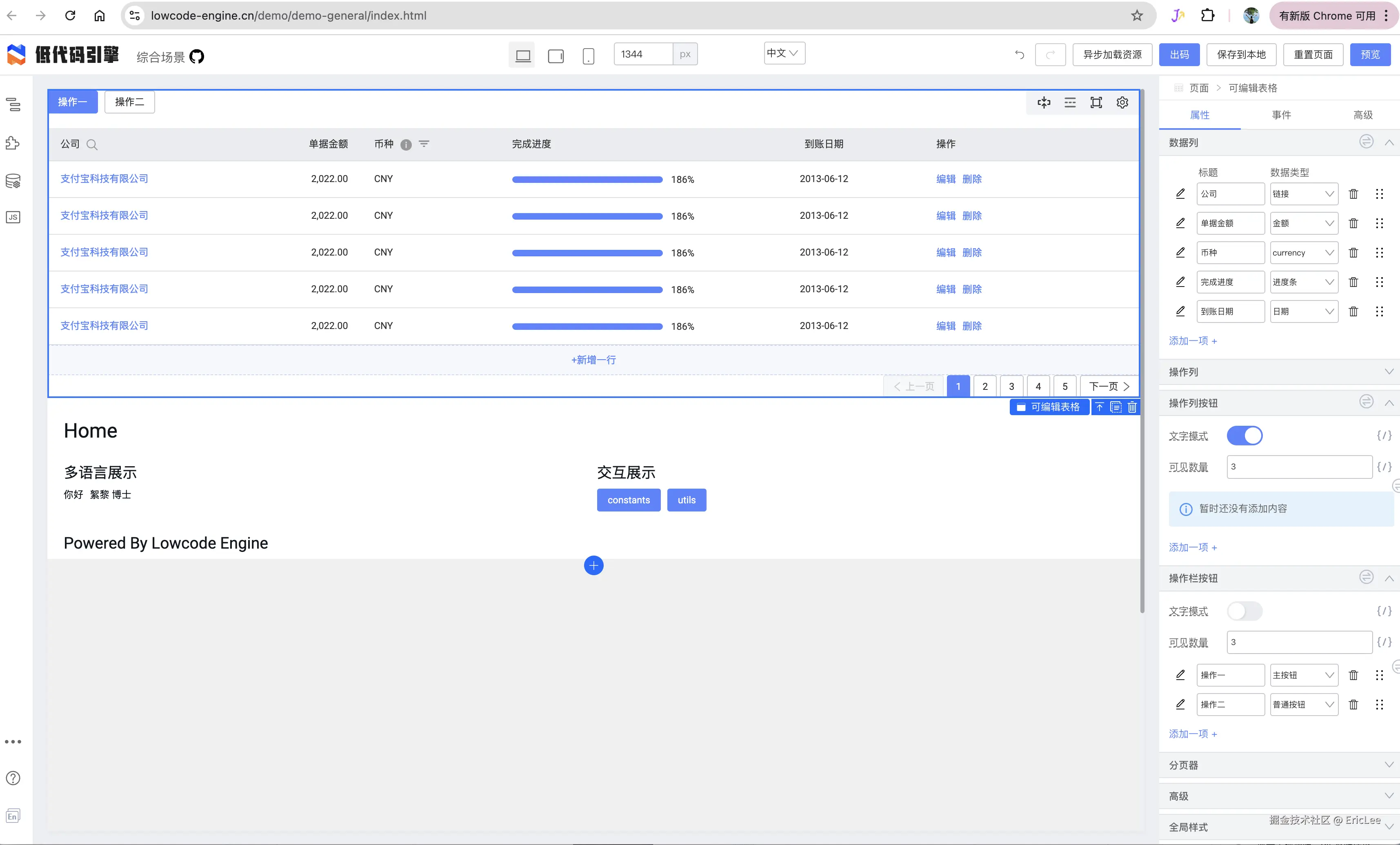Open the data source panel icon

click(13, 181)
